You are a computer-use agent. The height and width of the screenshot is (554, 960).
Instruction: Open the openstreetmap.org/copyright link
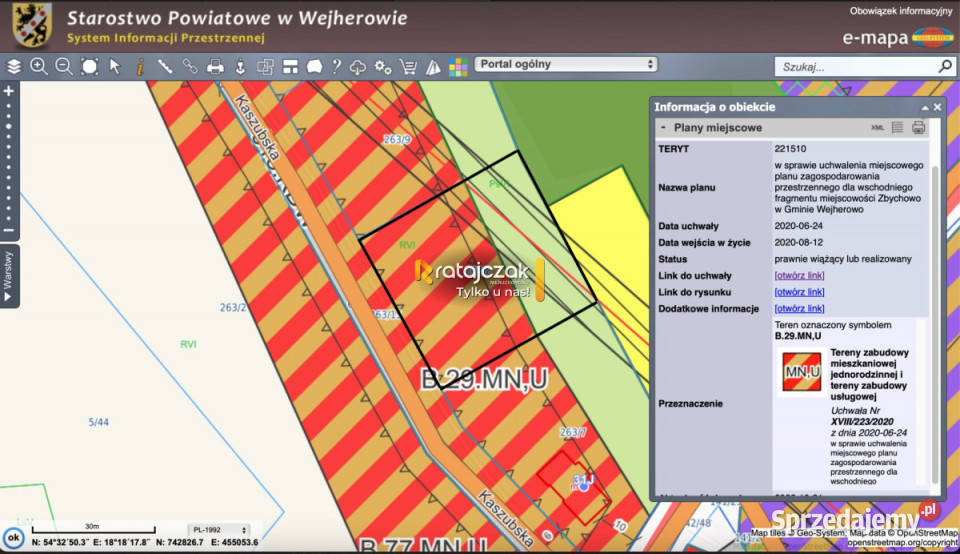(x=903, y=542)
